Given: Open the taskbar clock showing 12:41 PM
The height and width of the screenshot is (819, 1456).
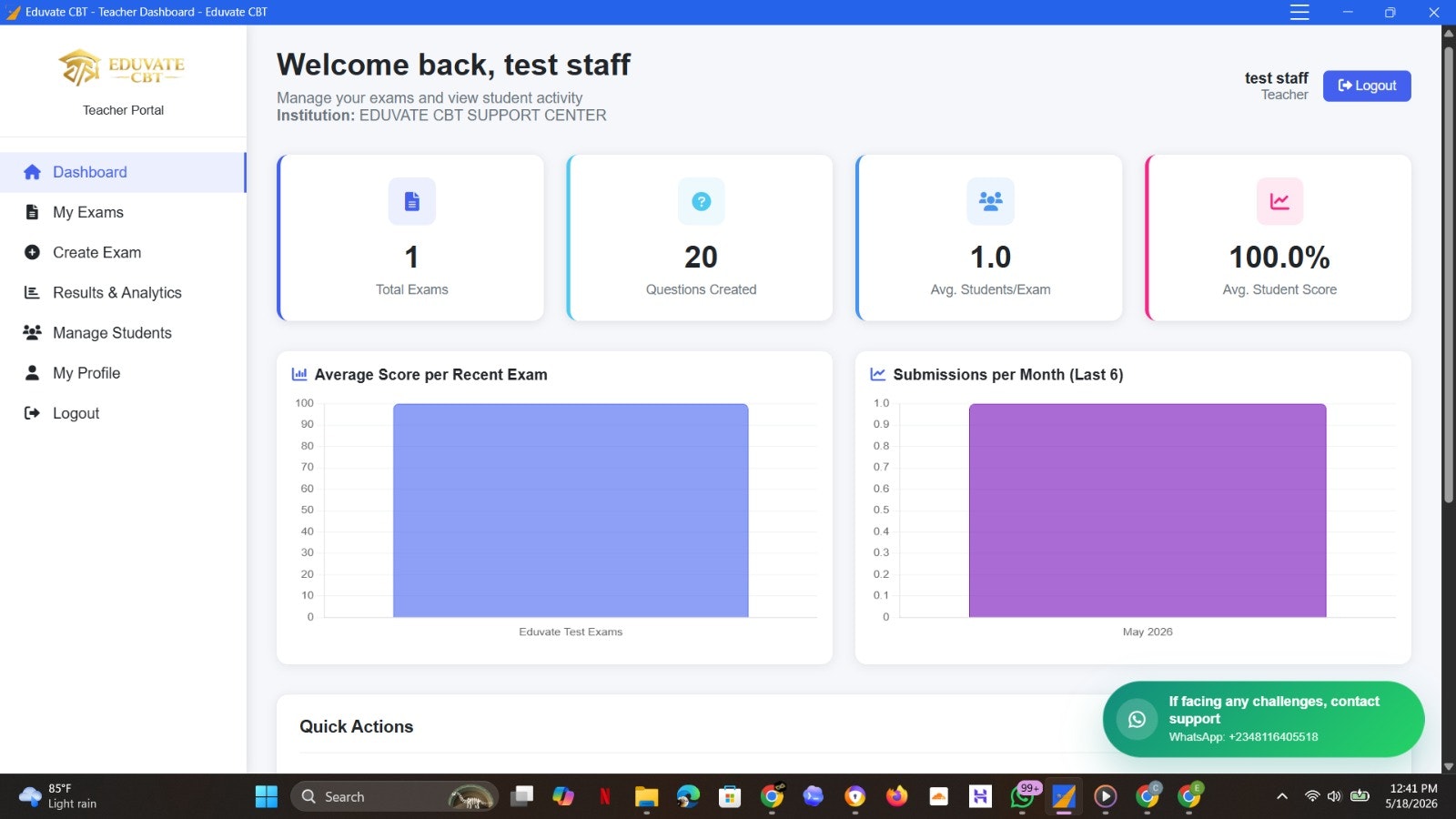Looking at the screenshot, I should (1412, 796).
